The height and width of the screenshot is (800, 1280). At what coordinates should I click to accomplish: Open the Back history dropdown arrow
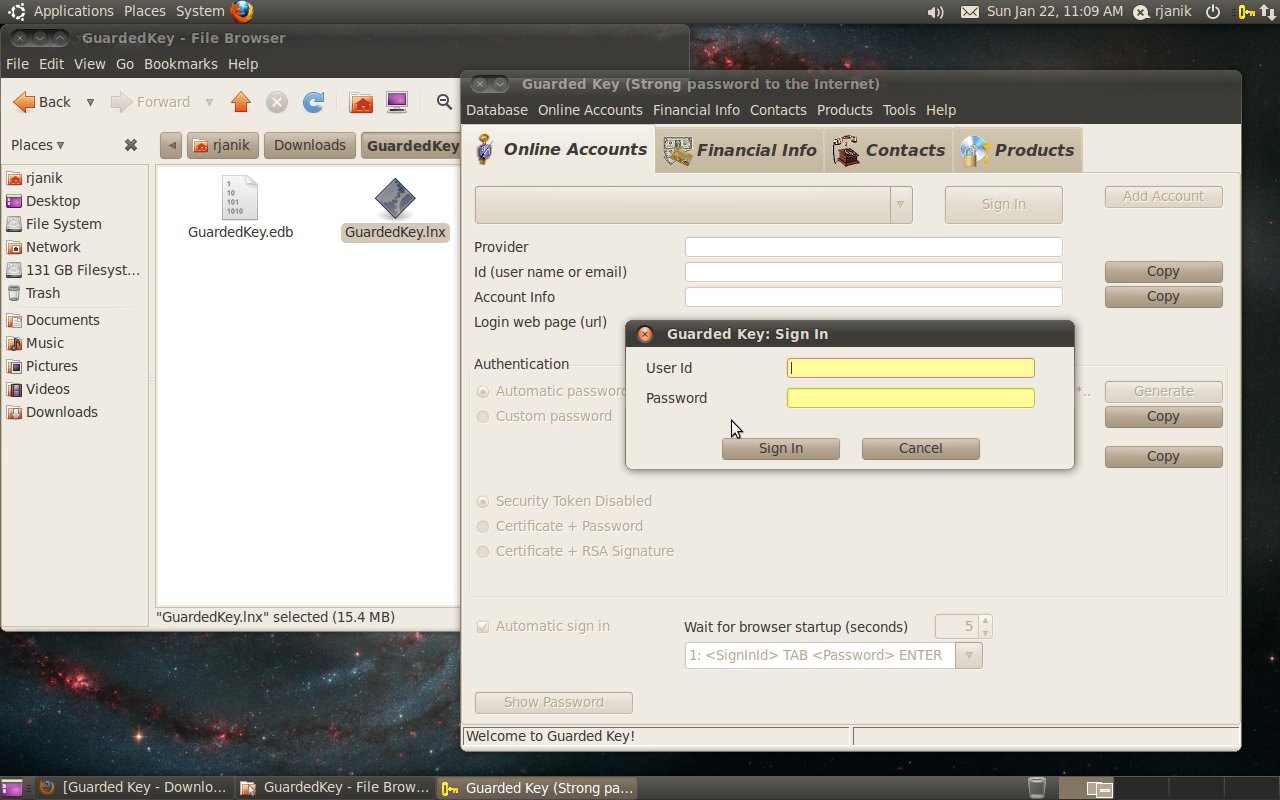point(90,102)
